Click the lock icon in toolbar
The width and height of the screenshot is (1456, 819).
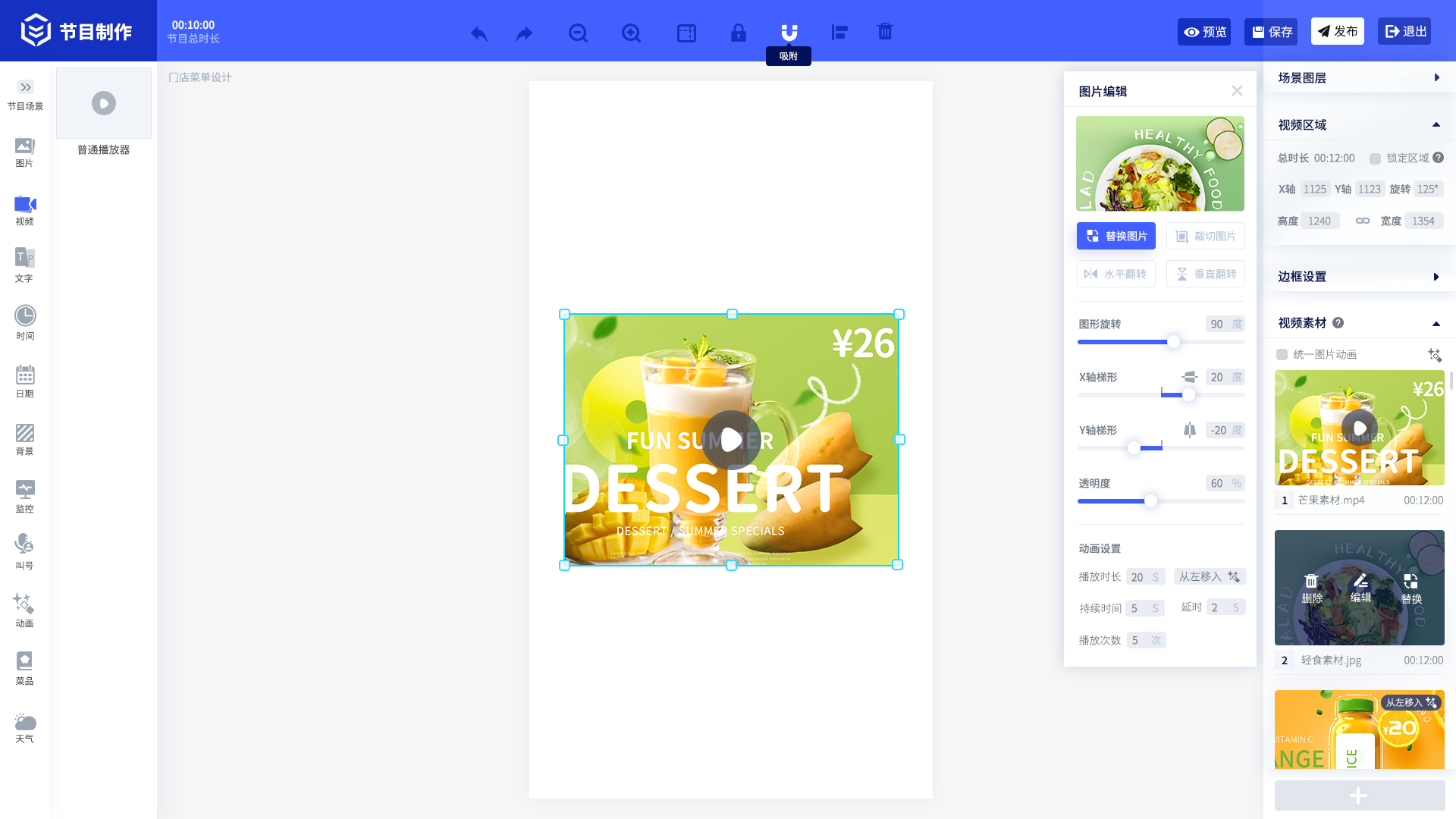(738, 33)
